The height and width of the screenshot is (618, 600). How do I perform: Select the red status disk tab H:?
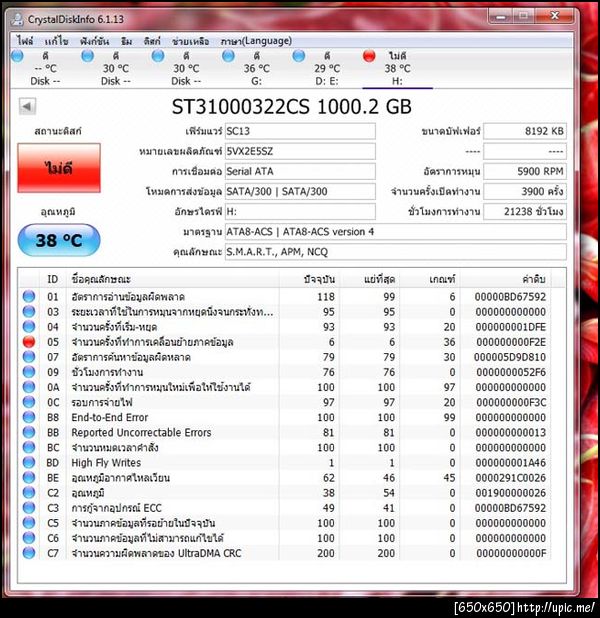click(x=397, y=68)
